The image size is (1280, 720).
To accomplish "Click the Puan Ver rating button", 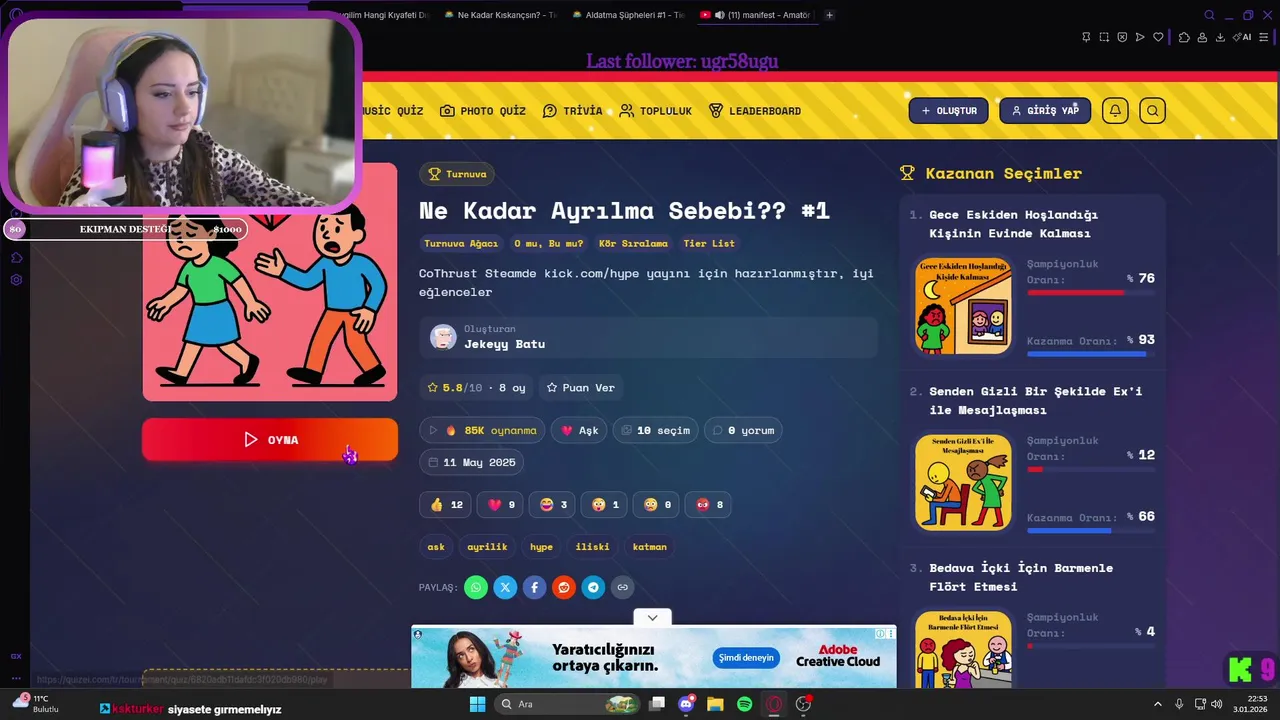I will pos(581,387).
